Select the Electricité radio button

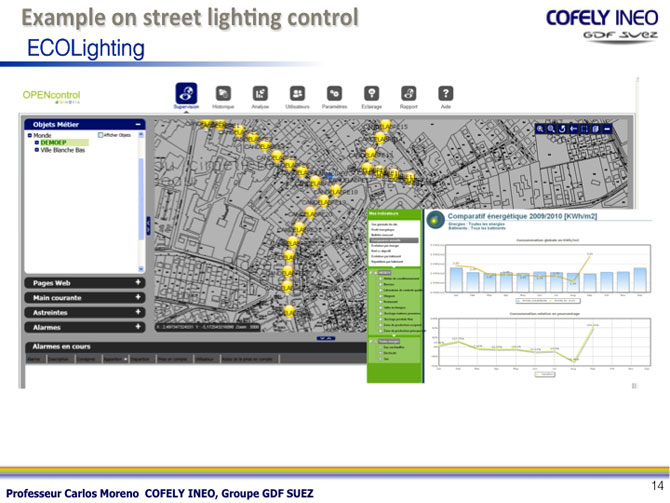pyautogui.click(x=380, y=353)
